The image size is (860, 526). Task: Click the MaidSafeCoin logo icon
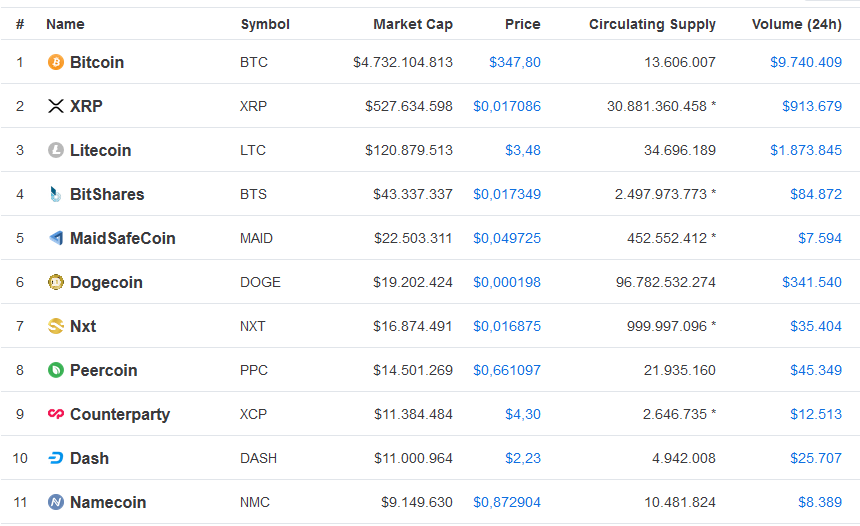(55, 238)
